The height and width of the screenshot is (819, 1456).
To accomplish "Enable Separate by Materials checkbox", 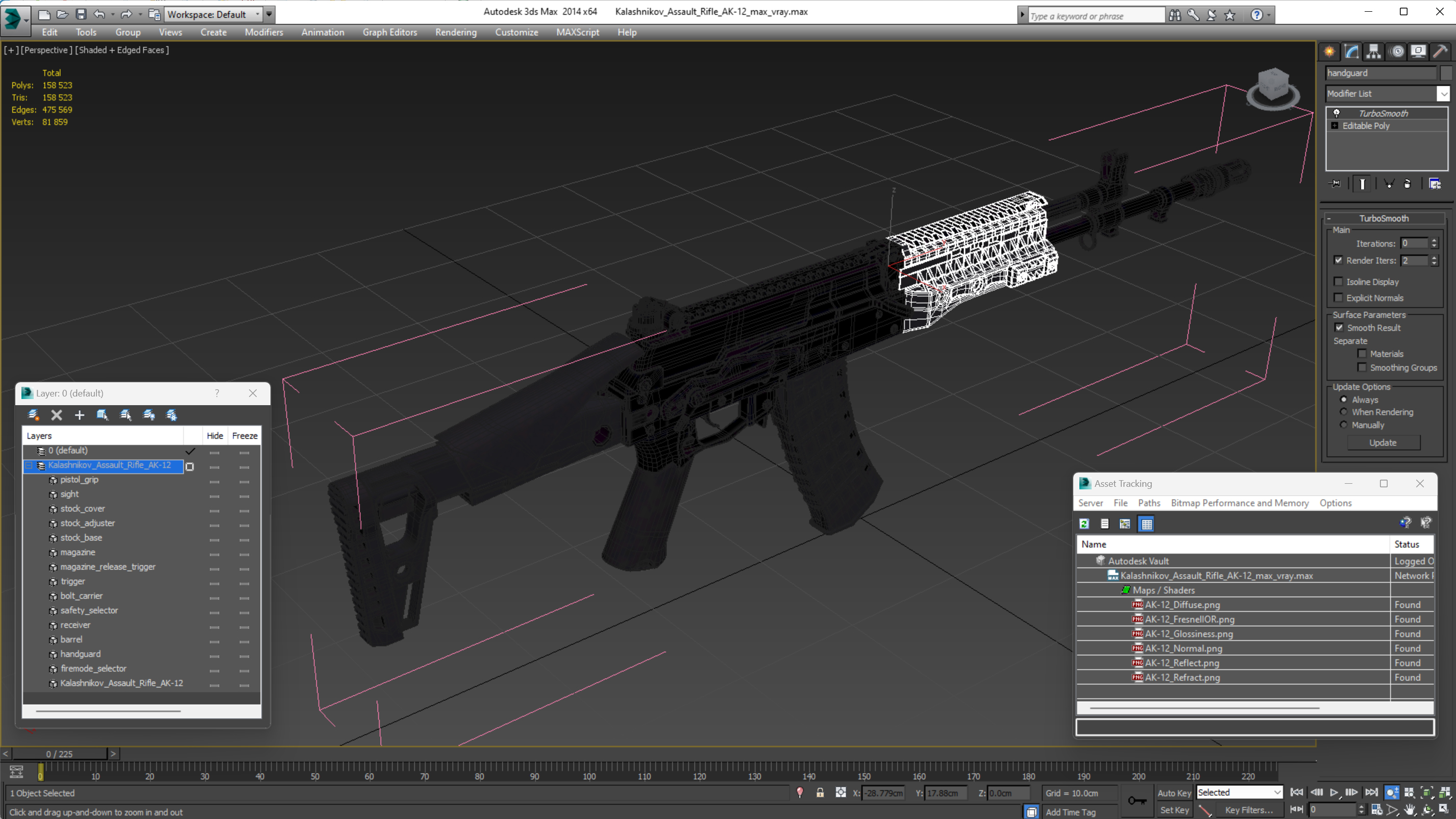I will [1362, 354].
